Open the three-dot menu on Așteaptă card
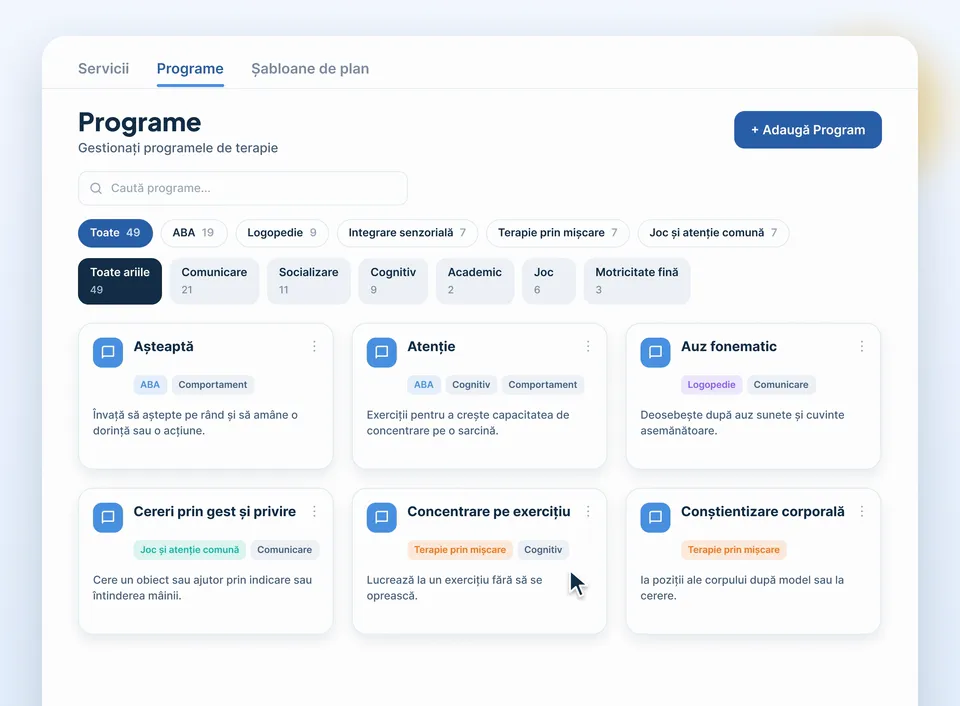960x706 pixels. coord(314,347)
